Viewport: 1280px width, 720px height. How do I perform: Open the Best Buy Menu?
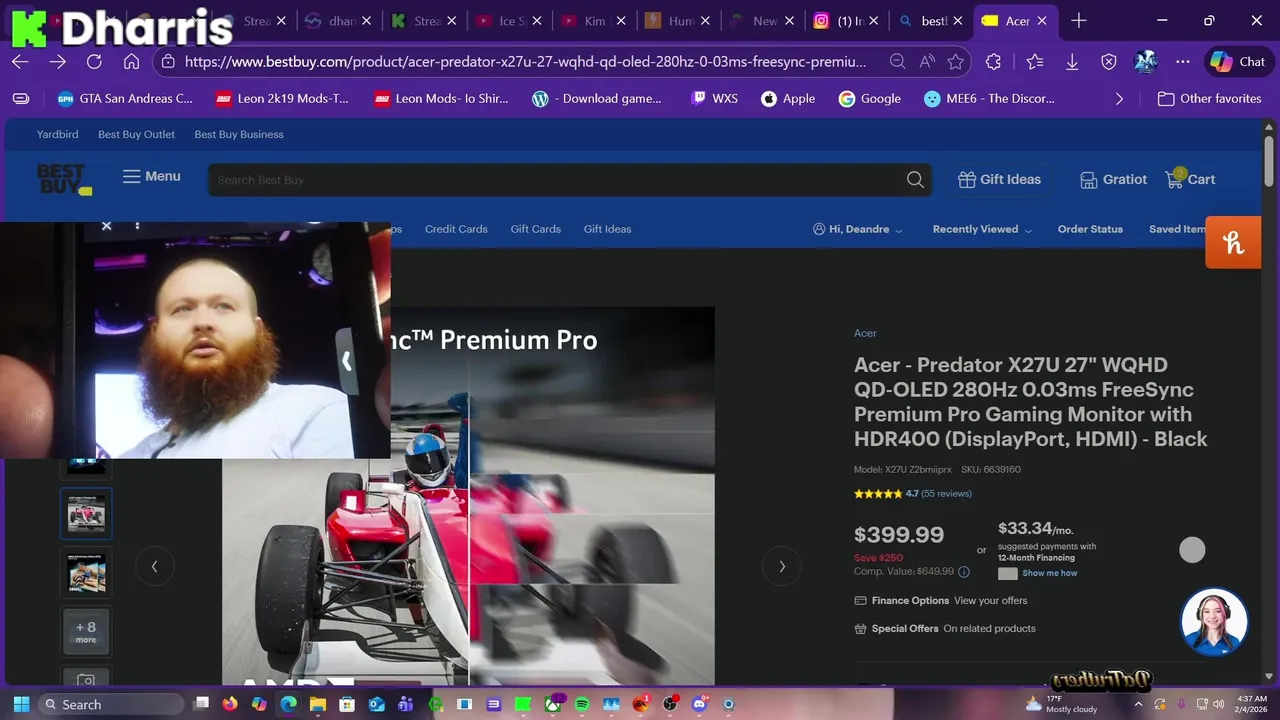coord(152,177)
